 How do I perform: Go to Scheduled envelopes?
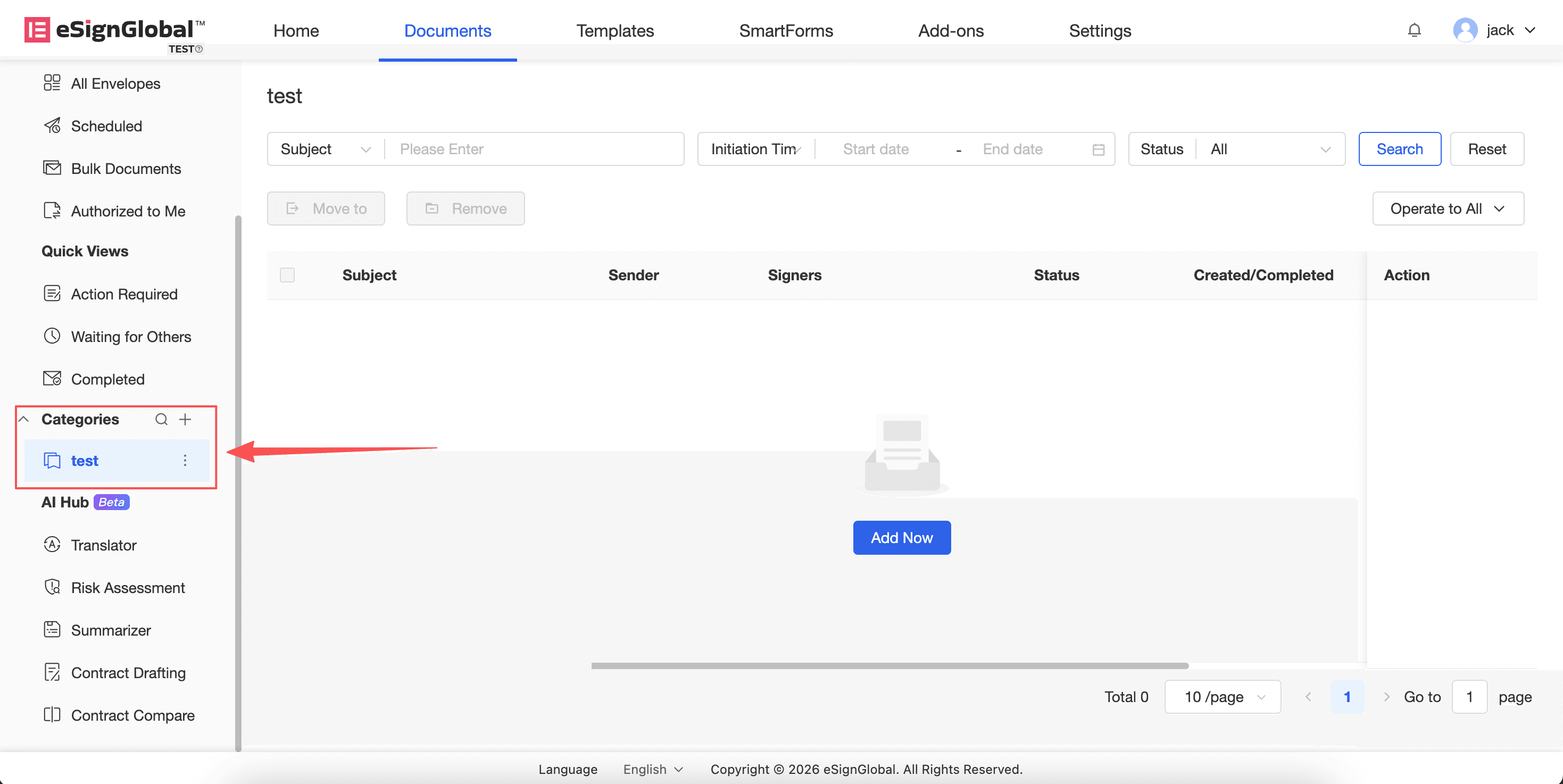(x=106, y=126)
